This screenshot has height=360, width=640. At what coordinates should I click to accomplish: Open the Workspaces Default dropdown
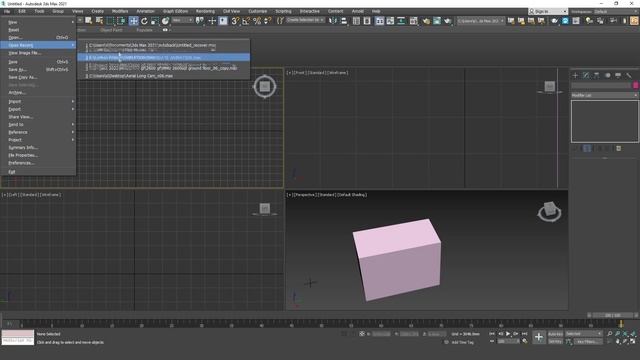coord(616,11)
